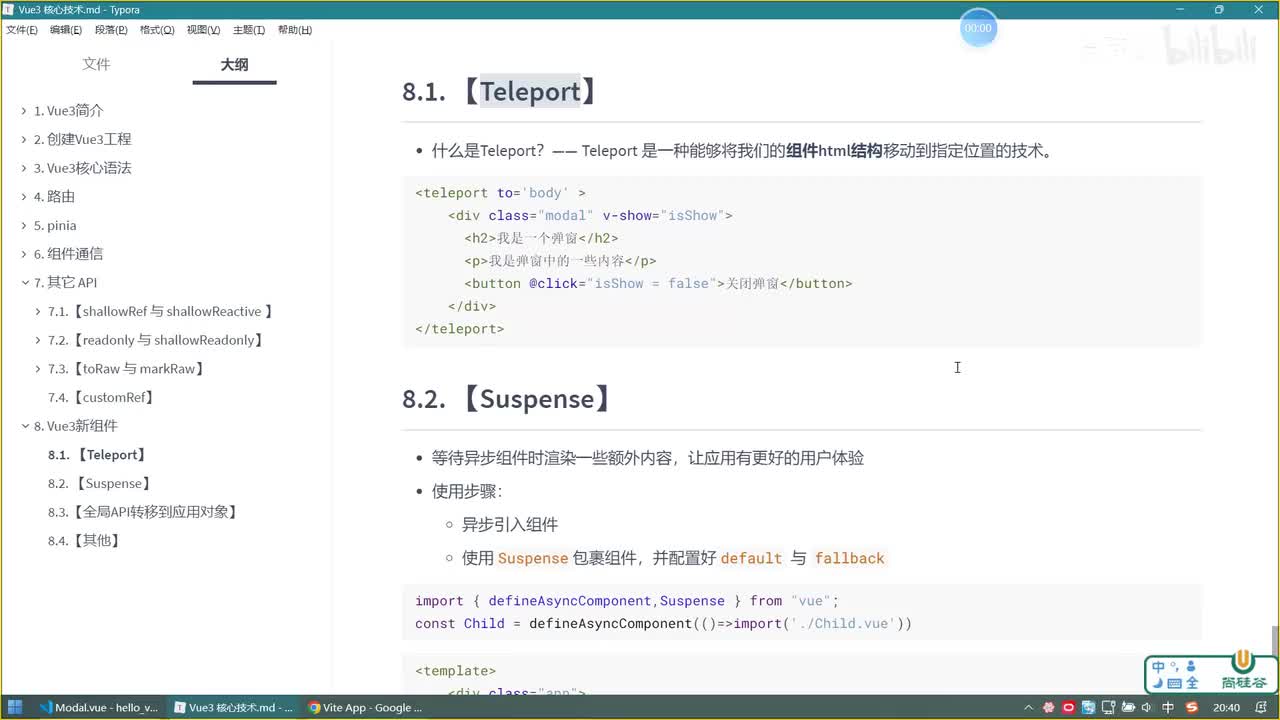Go to outline entry 8.4.【其他】
The width and height of the screenshot is (1280, 720).
(x=86, y=540)
